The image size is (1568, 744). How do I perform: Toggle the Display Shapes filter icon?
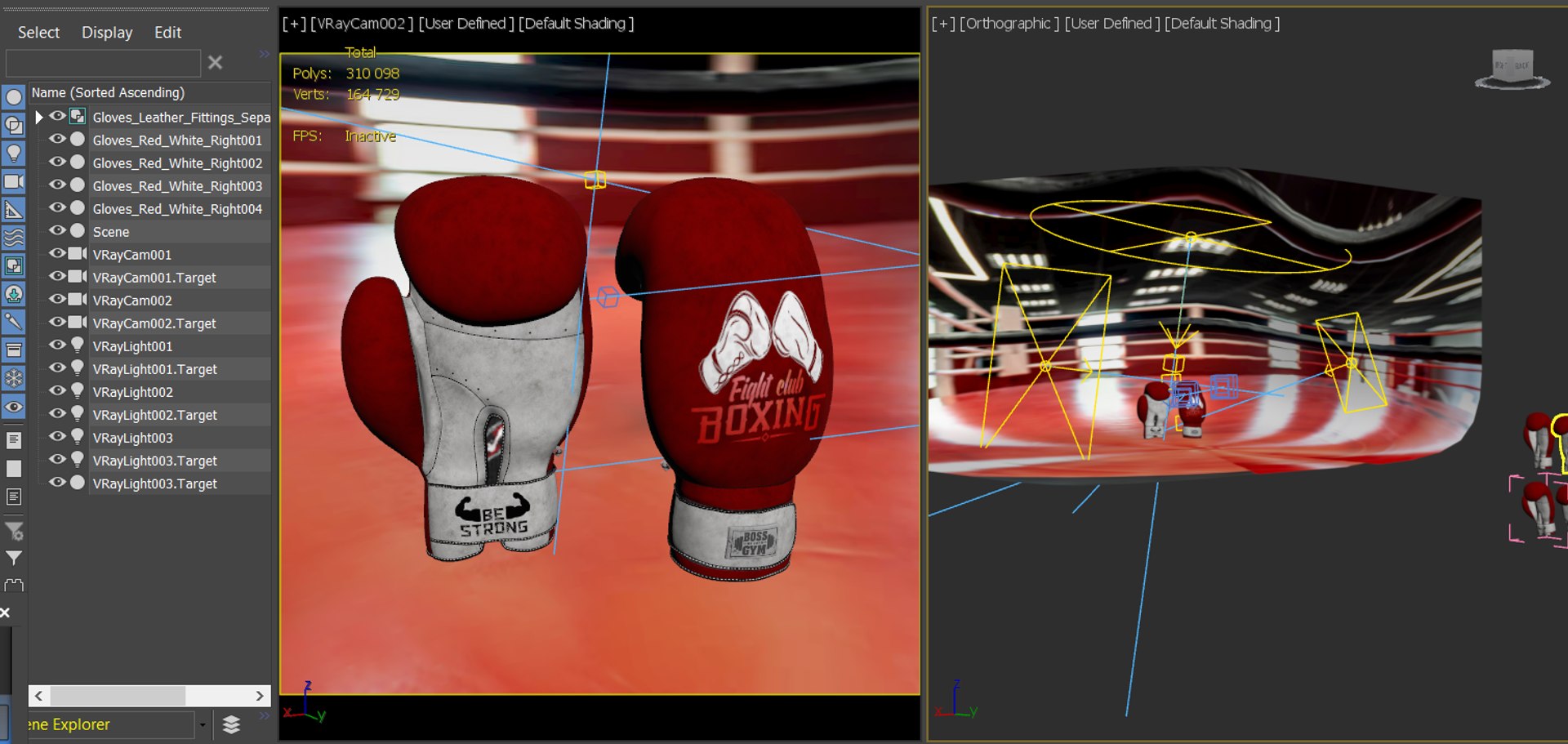click(x=14, y=125)
